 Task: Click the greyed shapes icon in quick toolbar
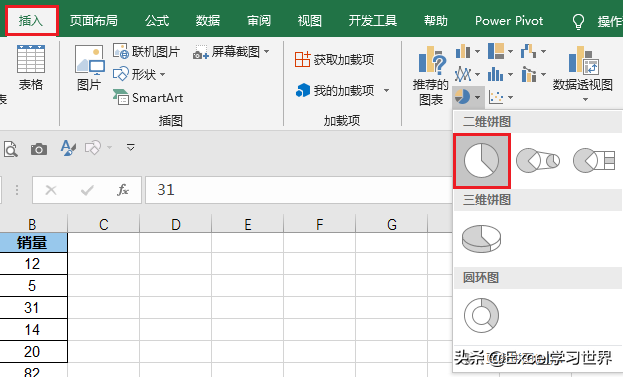(x=93, y=148)
